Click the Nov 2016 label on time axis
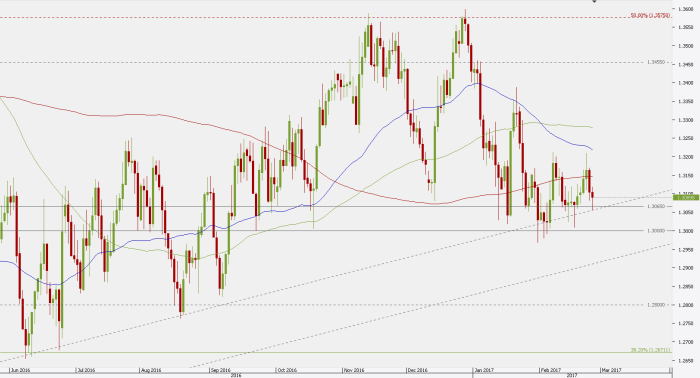700x378 pixels. [x=354, y=370]
